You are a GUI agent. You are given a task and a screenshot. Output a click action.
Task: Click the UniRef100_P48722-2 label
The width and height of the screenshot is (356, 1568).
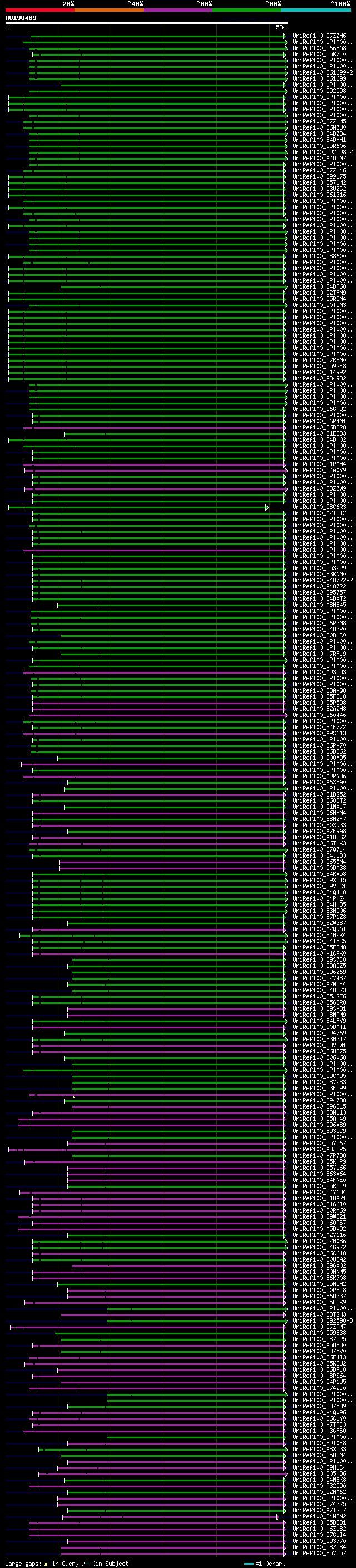[323, 581]
